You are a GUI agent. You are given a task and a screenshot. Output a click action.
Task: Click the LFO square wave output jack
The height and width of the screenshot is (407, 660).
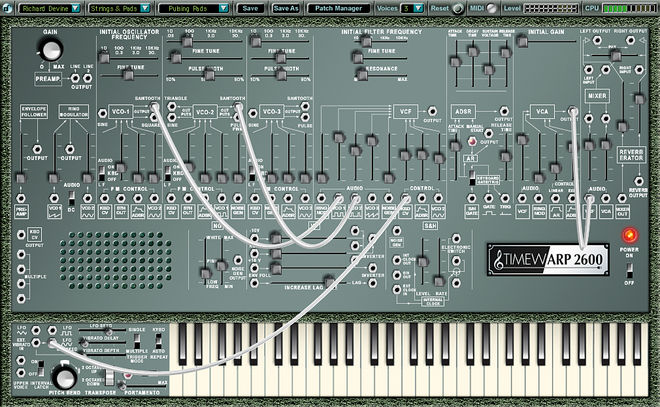click(52, 330)
